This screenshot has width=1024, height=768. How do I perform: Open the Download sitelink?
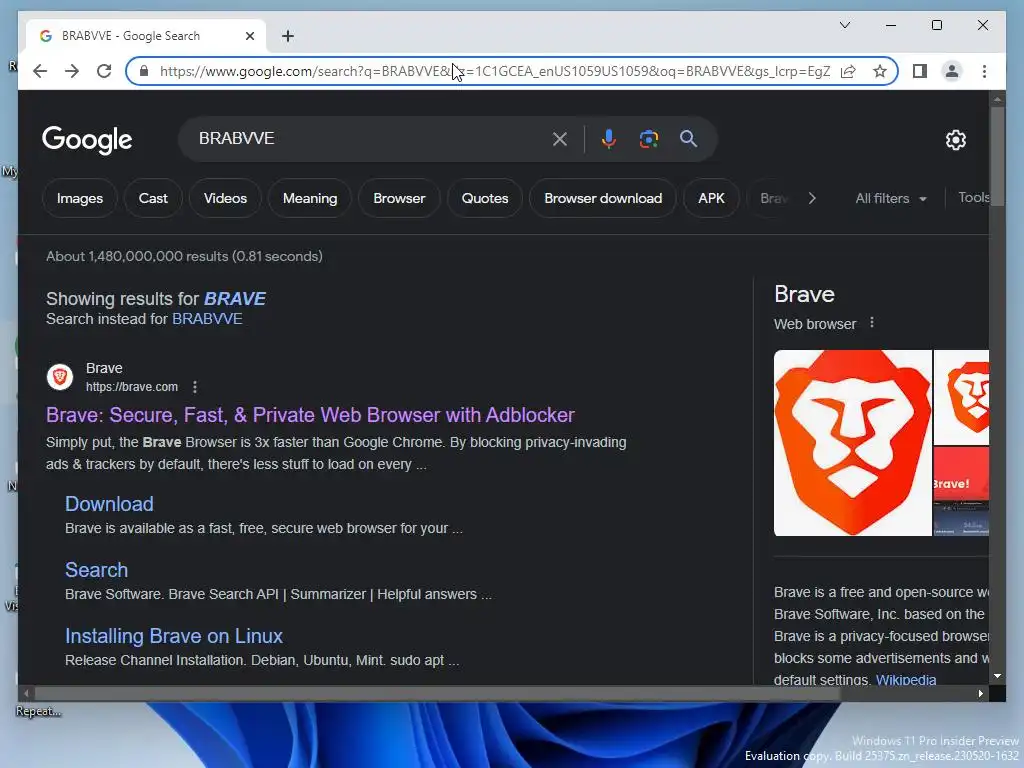[x=109, y=504]
